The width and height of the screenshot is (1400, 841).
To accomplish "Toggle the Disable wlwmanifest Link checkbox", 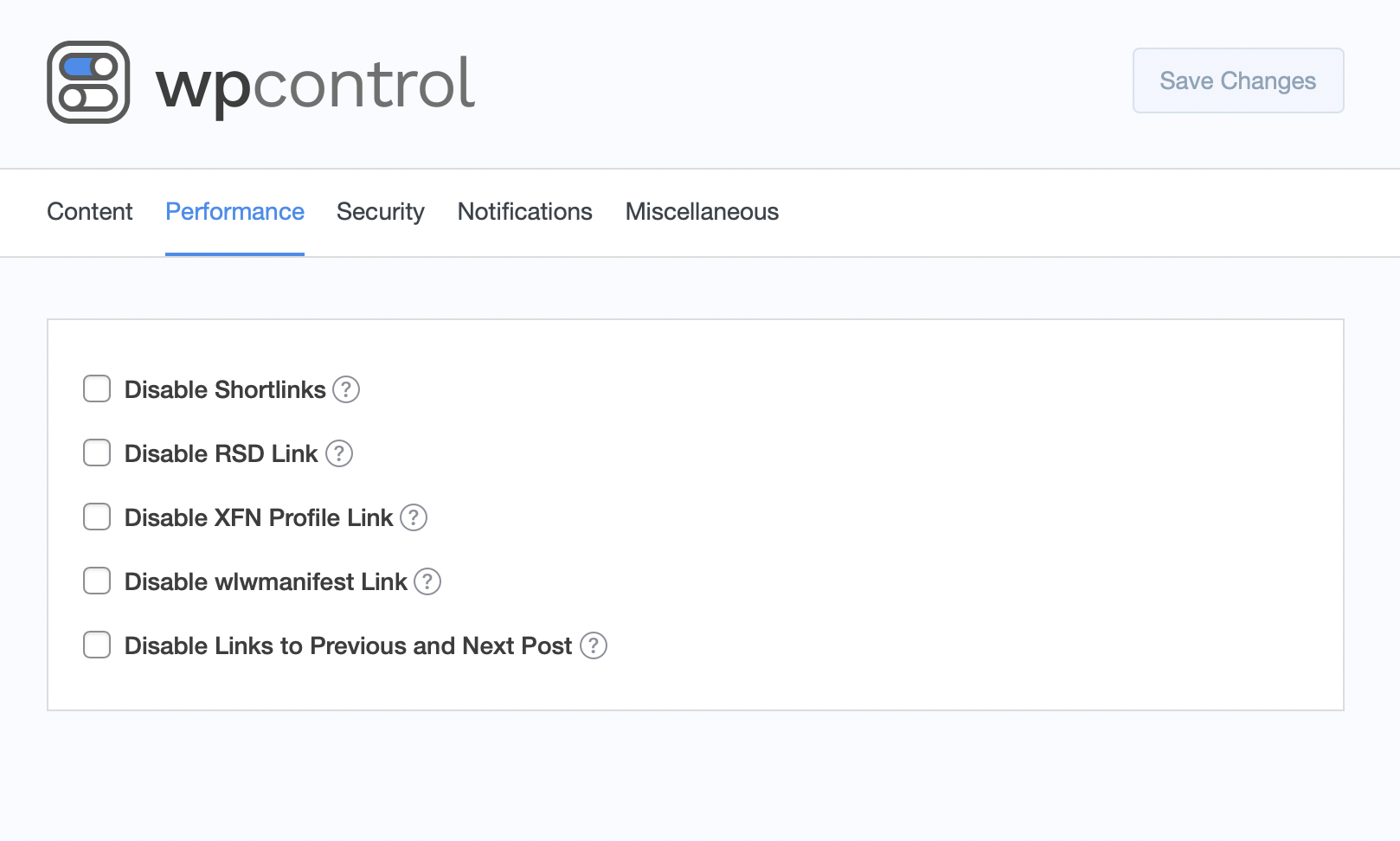I will click(97, 581).
